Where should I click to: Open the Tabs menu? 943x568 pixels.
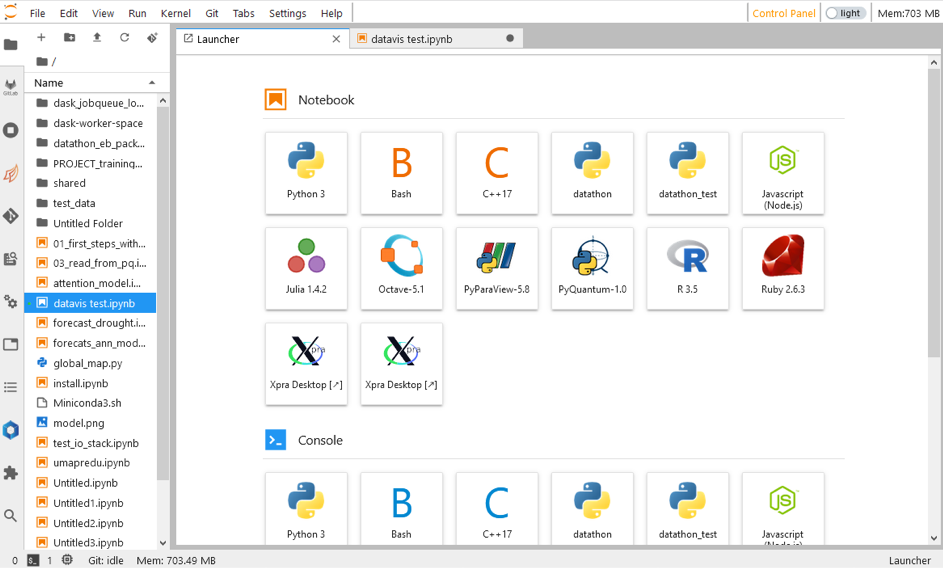(244, 13)
